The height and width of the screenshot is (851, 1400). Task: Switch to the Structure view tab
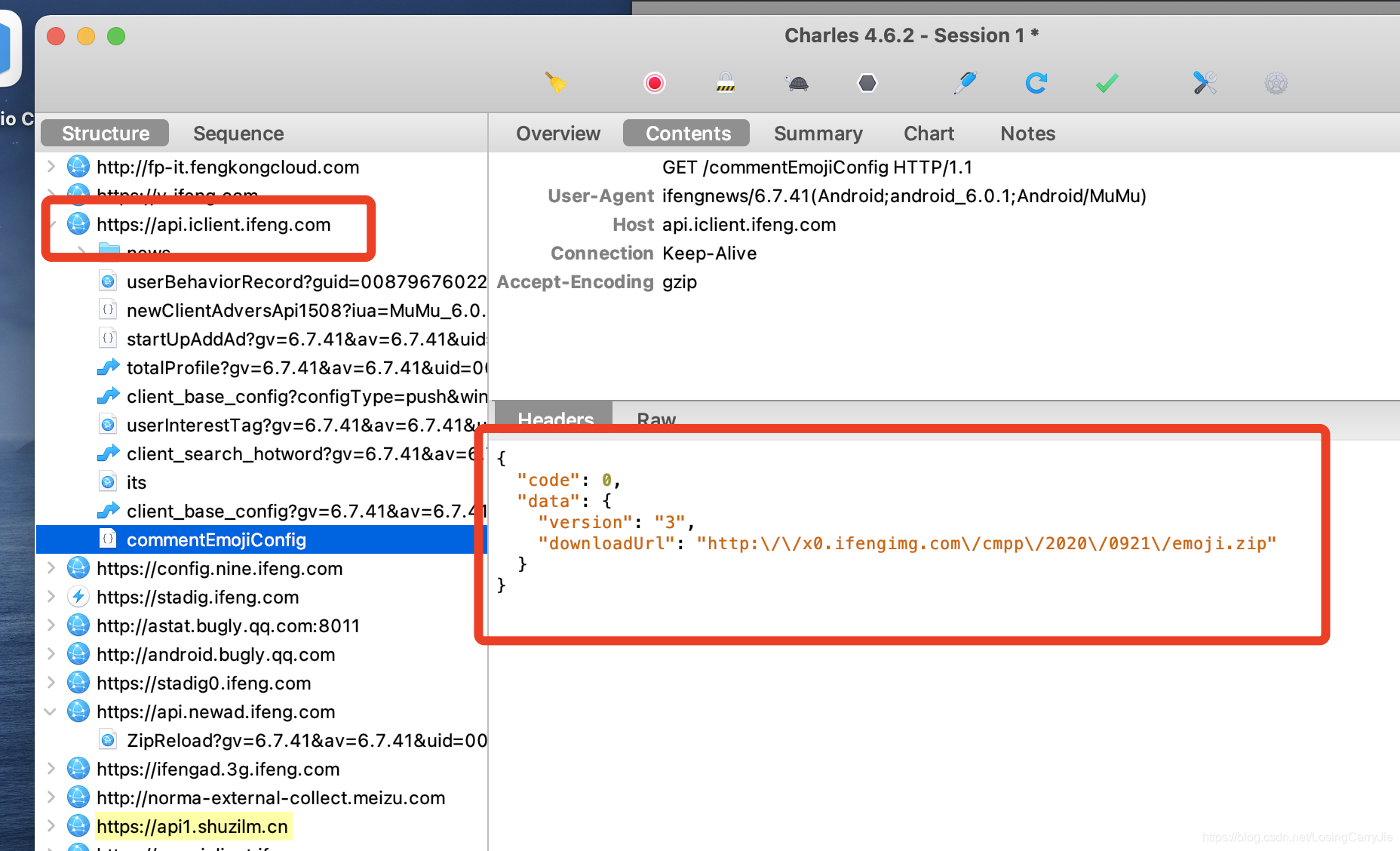105,134
